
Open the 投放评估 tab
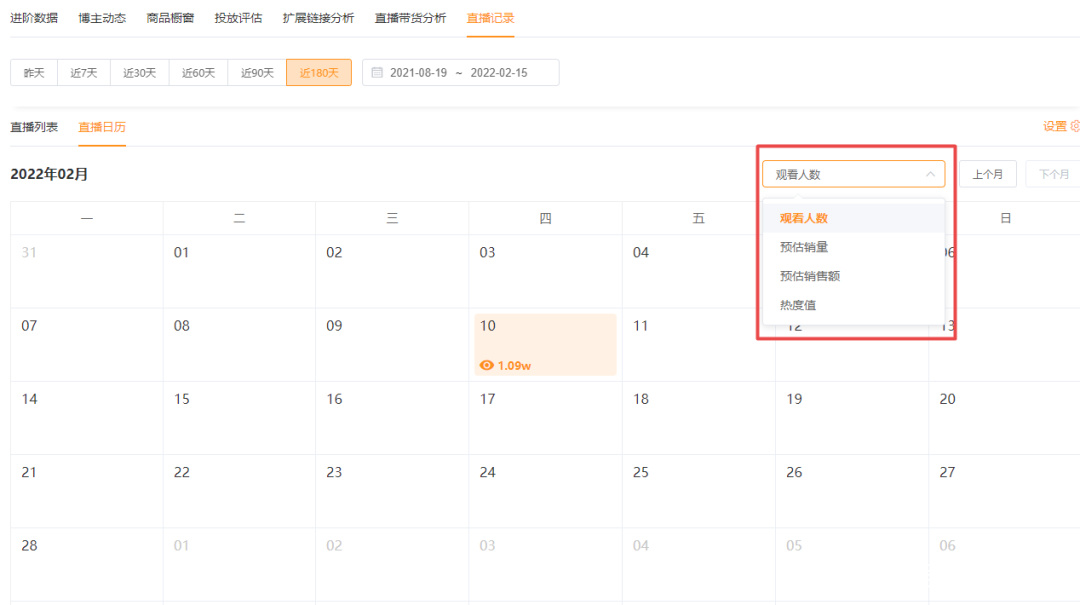238,18
